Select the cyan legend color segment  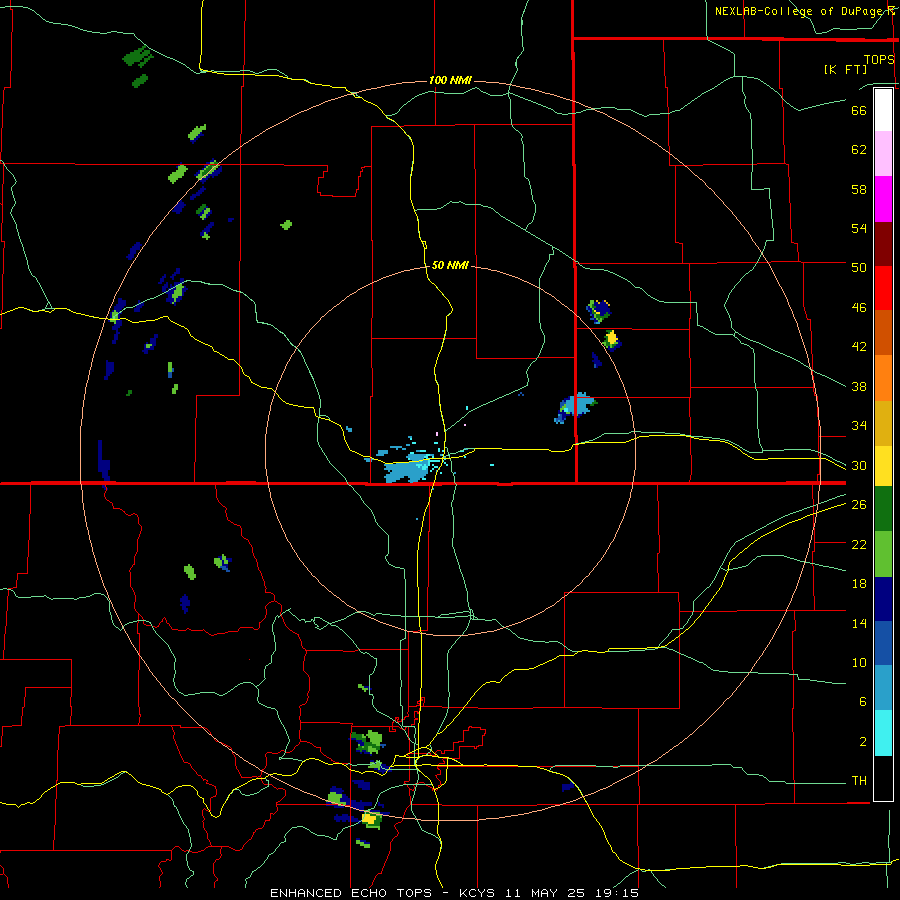coord(883,733)
